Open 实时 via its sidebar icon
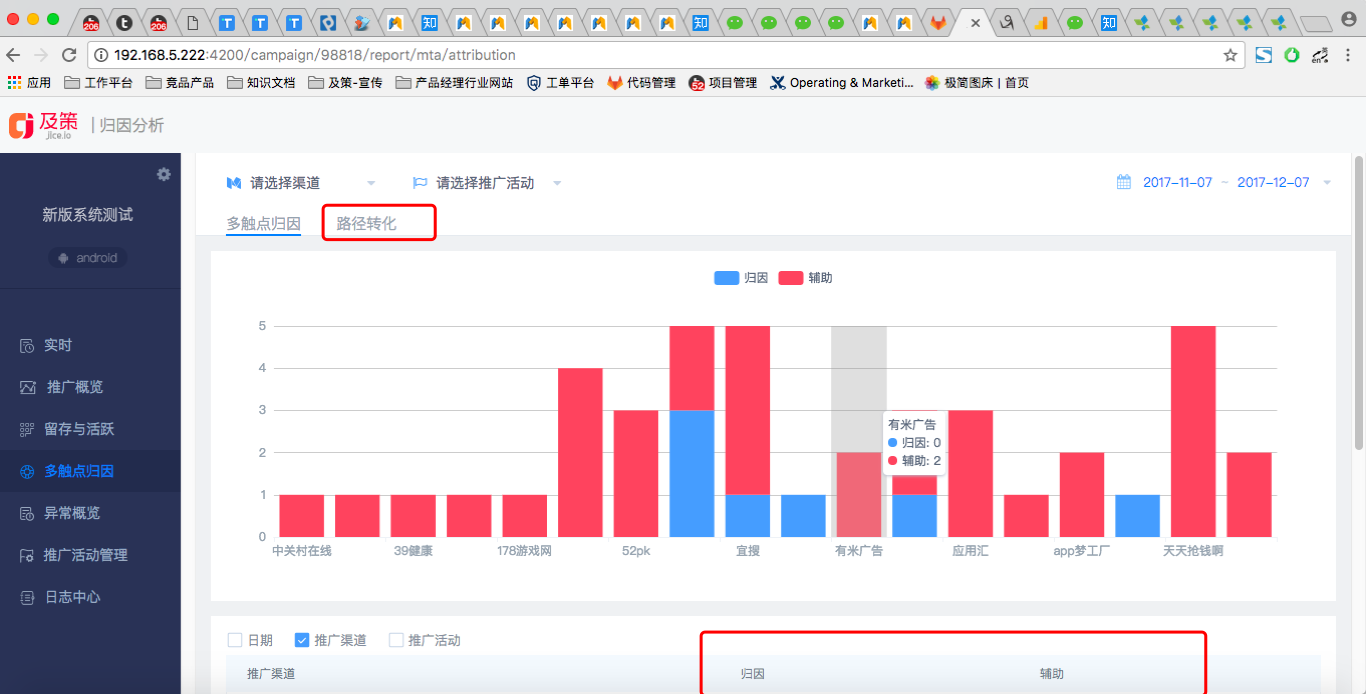The height and width of the screenshot is (694, 1366). click(x=27, y=346)
